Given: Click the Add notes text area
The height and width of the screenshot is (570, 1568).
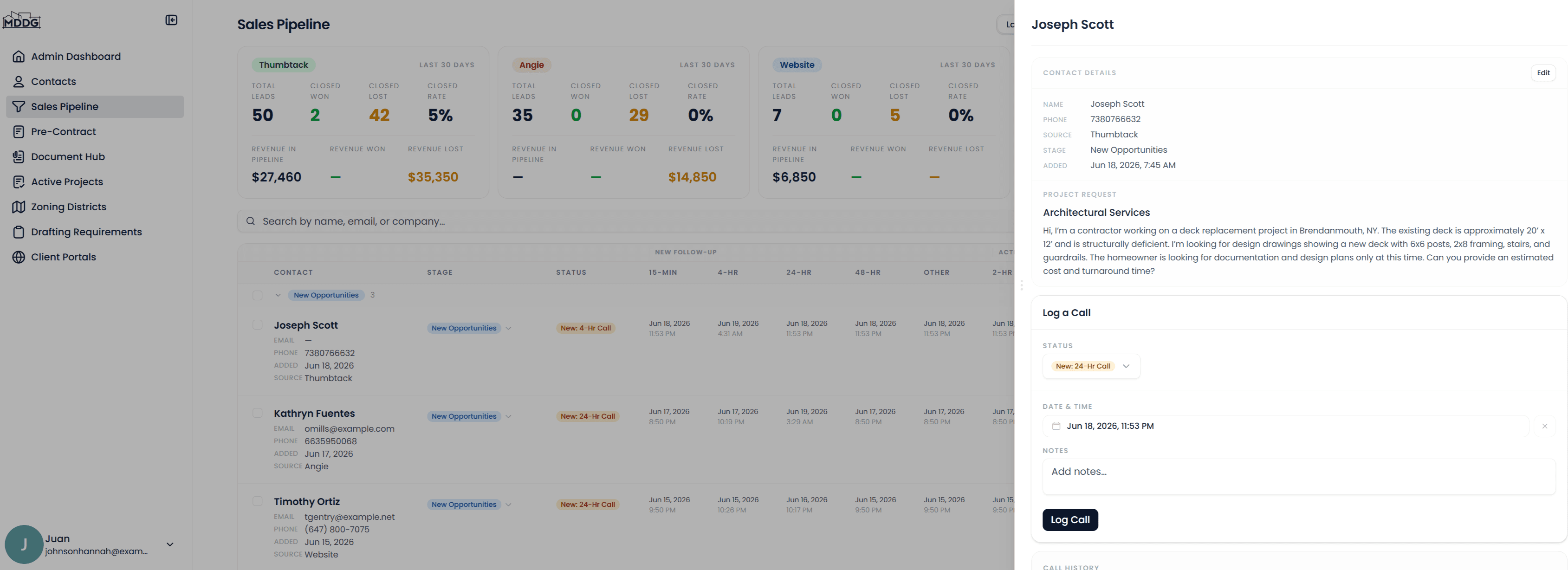Looking at the screenshot, I should (x=1299, y=477).
